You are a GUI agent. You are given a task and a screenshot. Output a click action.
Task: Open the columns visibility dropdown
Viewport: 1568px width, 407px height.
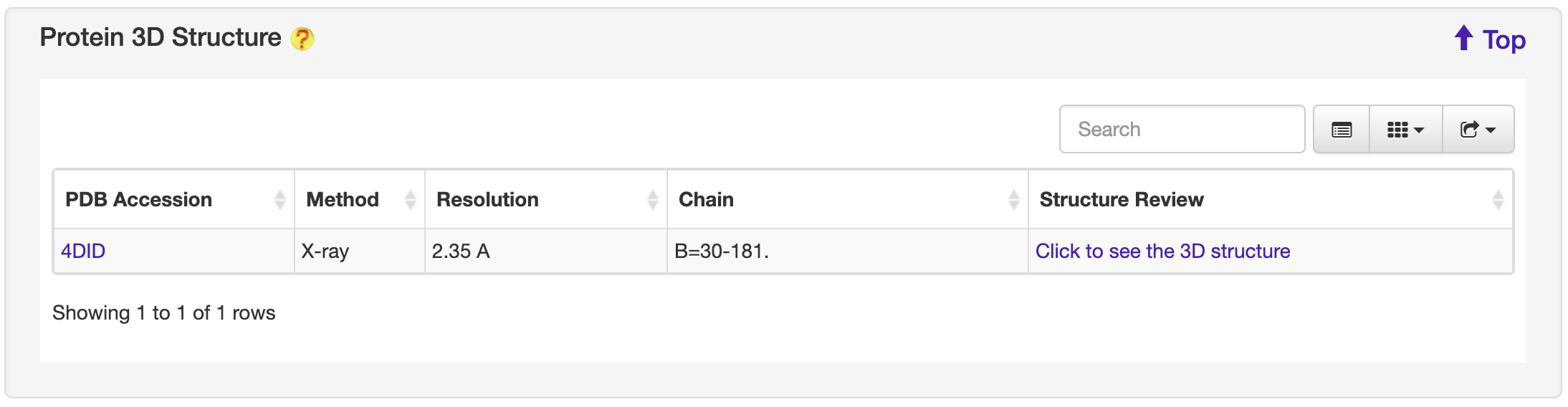pyautogui.click(x=1405, y=130)
